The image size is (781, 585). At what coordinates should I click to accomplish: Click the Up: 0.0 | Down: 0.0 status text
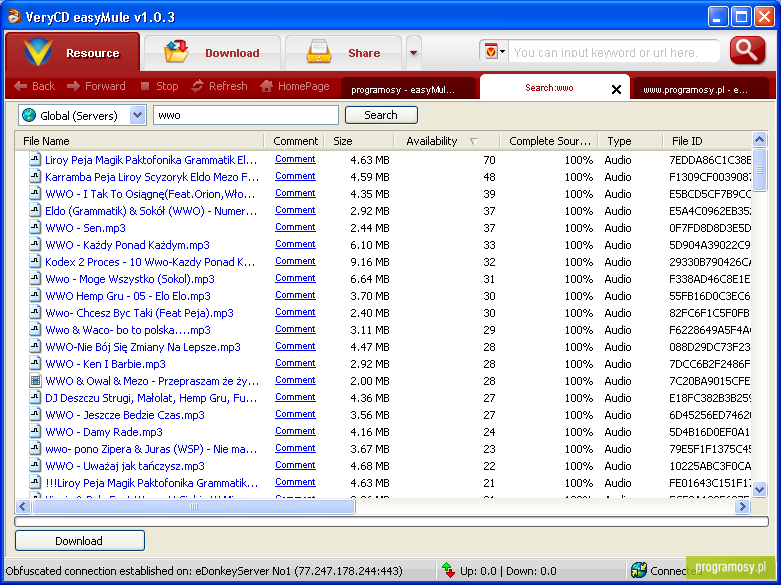(x=508, y=571)
